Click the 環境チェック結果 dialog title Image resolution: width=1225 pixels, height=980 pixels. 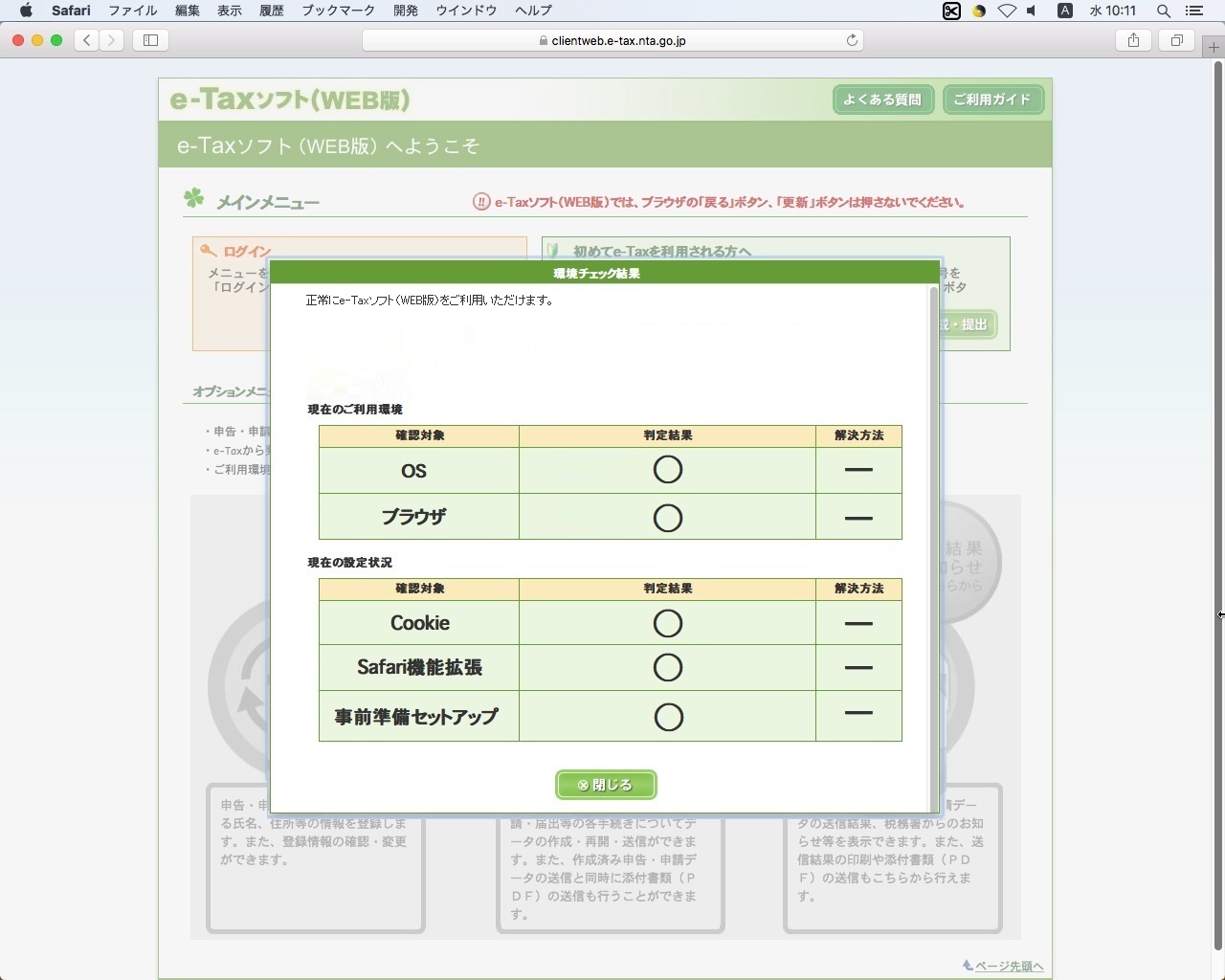pos(597,274)
